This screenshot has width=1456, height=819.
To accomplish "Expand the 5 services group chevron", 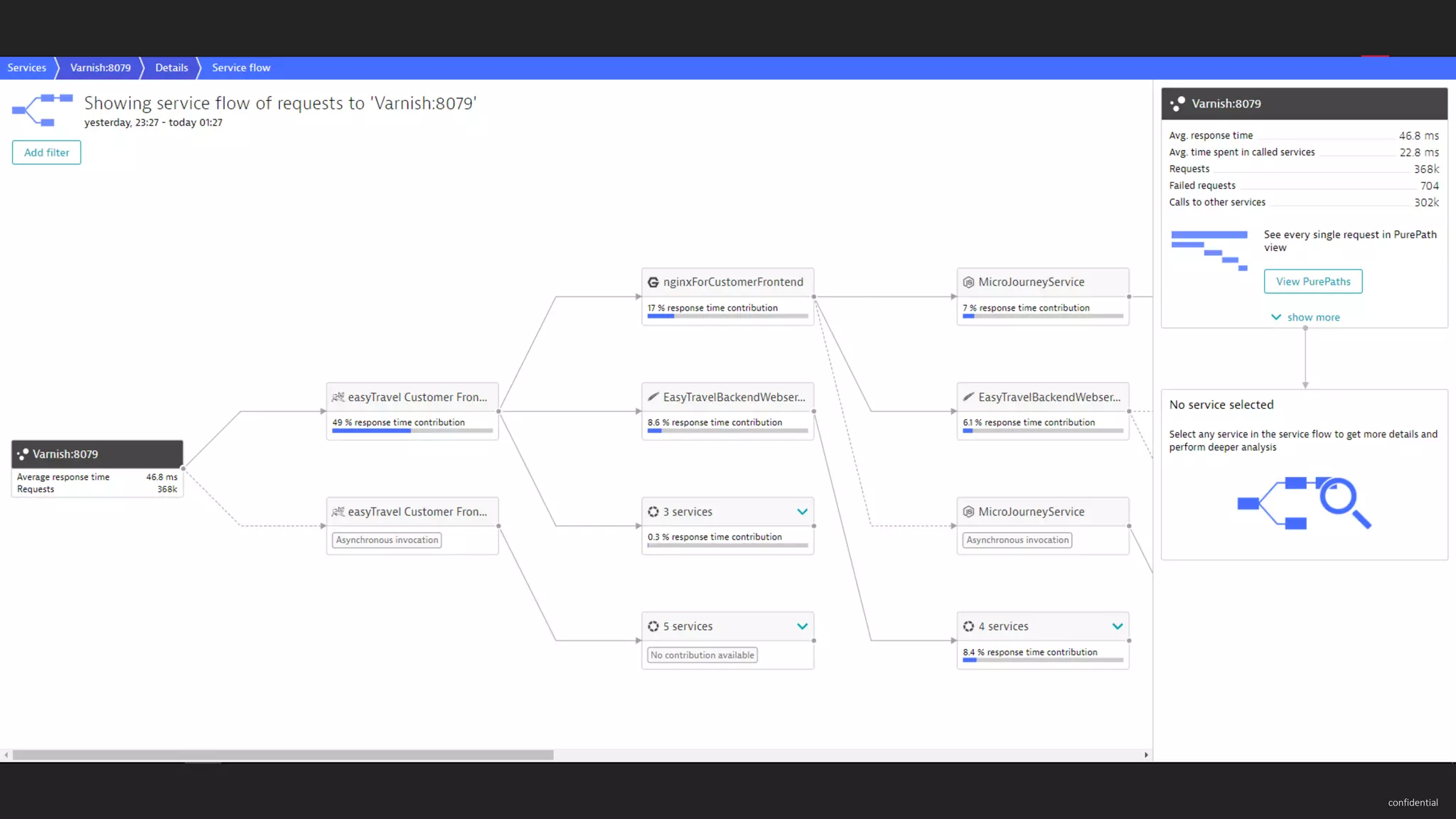I will 802,626.
